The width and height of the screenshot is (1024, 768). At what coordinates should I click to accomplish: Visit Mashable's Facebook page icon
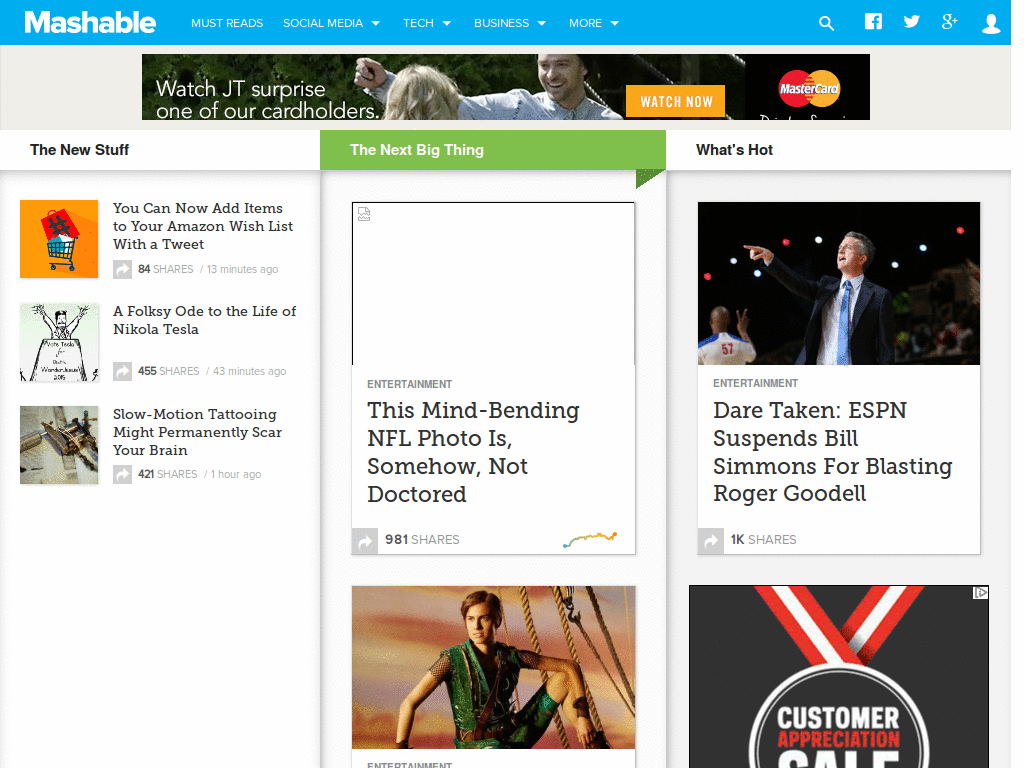[873, 22]
